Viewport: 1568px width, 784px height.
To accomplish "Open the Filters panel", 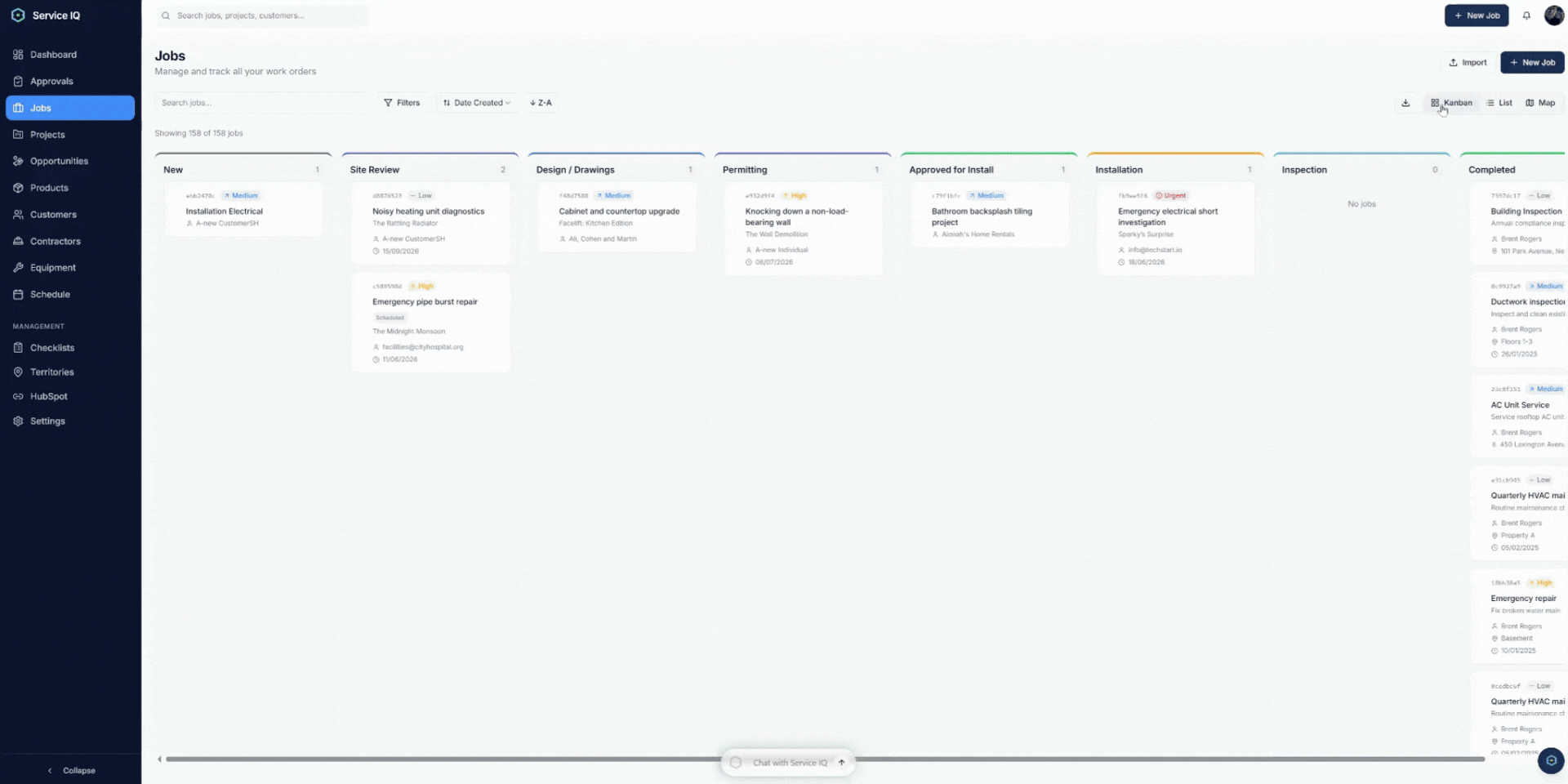I will point(402,103).
